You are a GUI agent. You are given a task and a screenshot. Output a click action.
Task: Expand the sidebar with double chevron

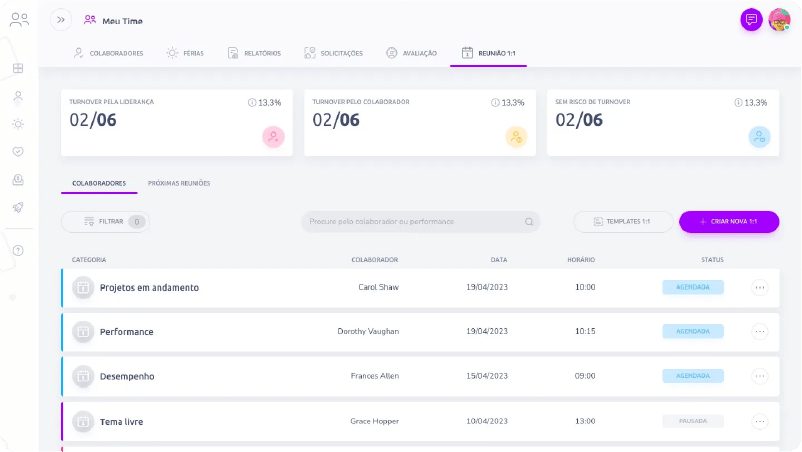(61, 20)
